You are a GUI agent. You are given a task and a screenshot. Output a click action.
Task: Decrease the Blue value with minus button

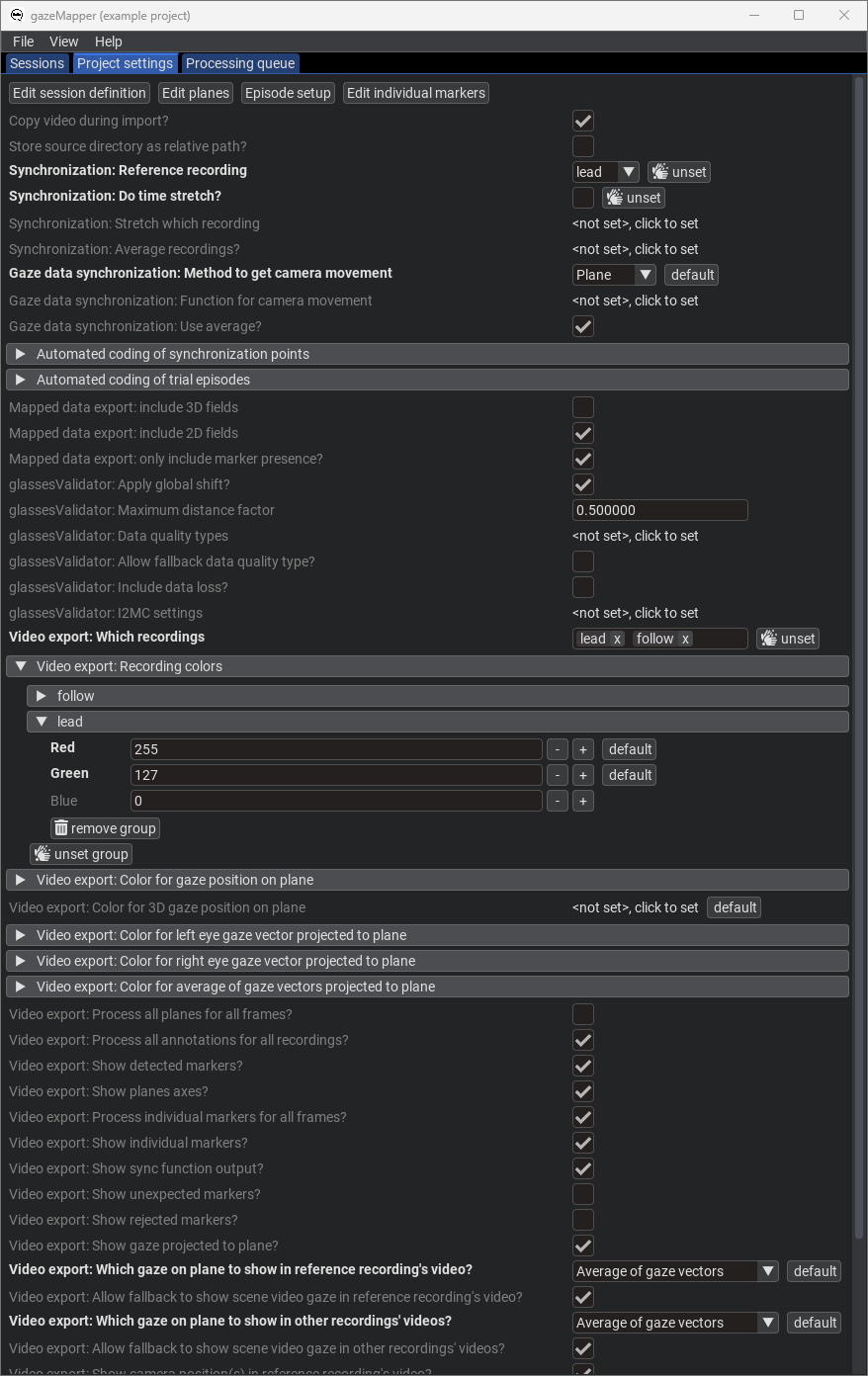coord(558,801)
